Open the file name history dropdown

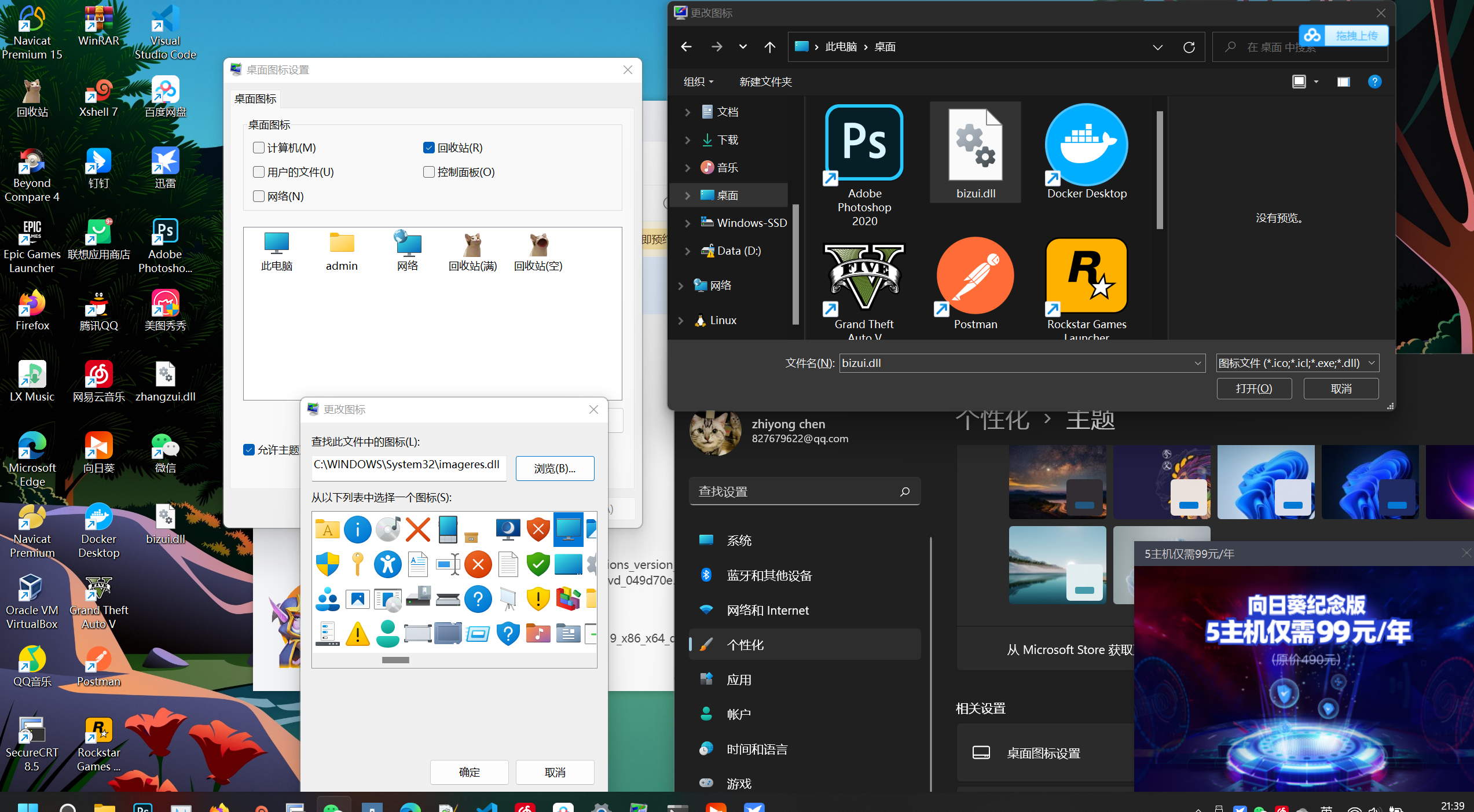point(1197,363)
